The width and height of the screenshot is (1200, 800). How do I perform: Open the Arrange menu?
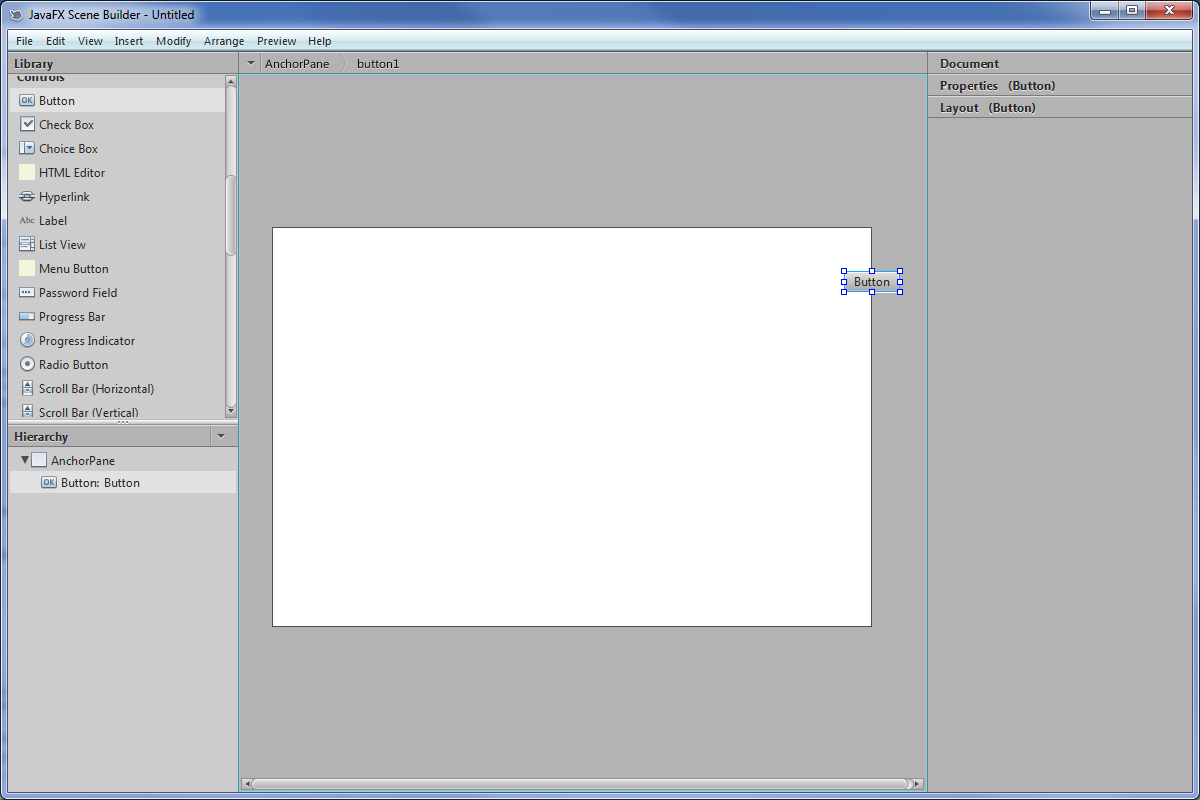(224, 41)
